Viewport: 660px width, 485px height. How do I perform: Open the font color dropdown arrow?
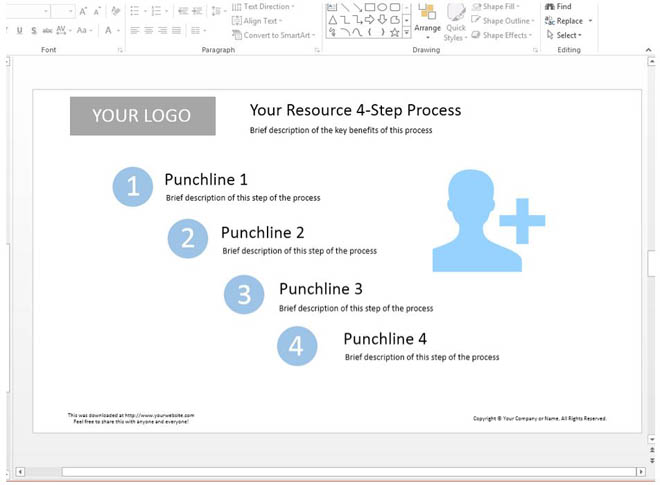(118, 31)
